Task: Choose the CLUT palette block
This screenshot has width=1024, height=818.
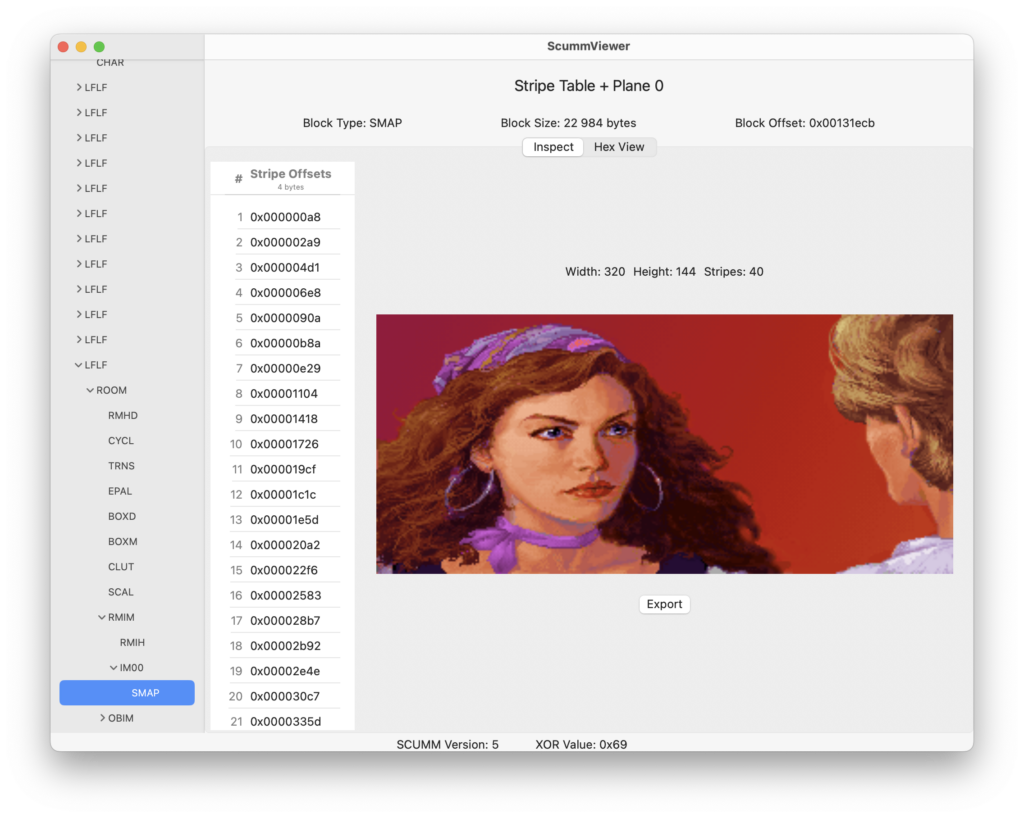Action: [121, 567]
